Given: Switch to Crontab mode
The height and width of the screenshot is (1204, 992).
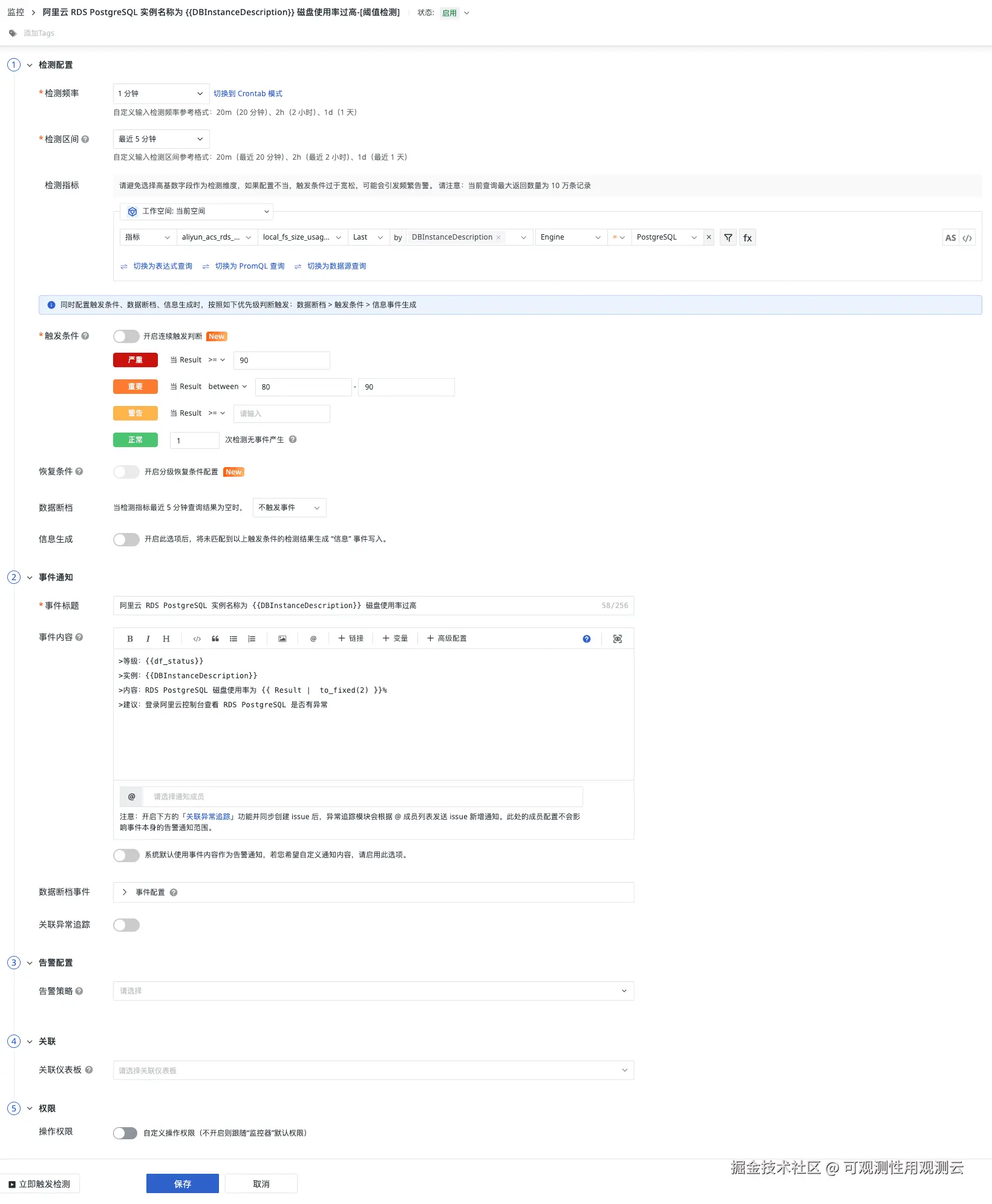Looking at the screenshot, I should point(248,94).
